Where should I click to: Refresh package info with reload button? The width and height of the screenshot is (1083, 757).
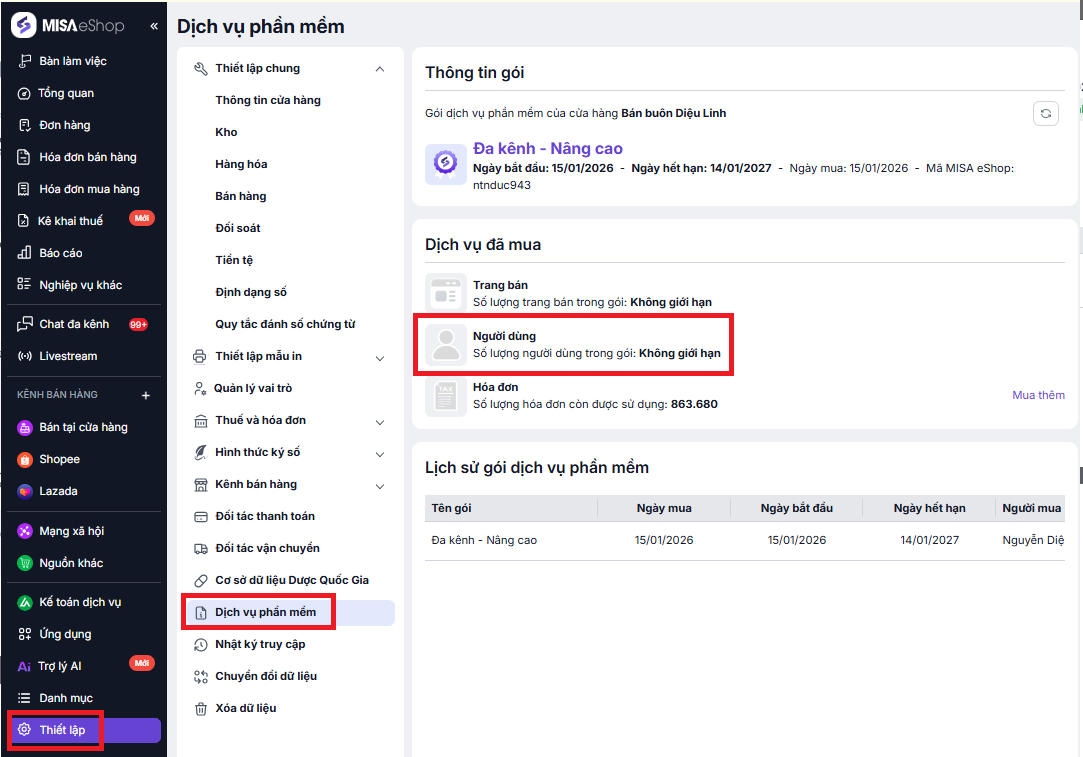(1045, 113)
